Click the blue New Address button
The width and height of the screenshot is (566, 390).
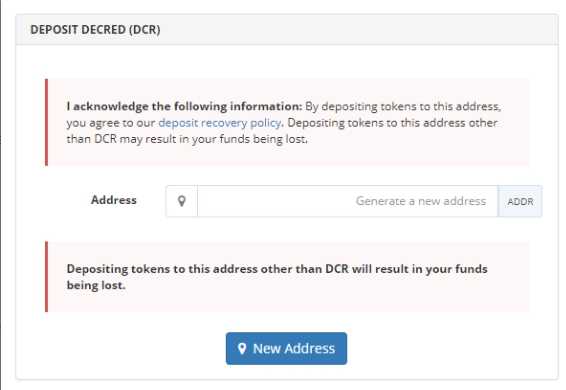[286, 348]
